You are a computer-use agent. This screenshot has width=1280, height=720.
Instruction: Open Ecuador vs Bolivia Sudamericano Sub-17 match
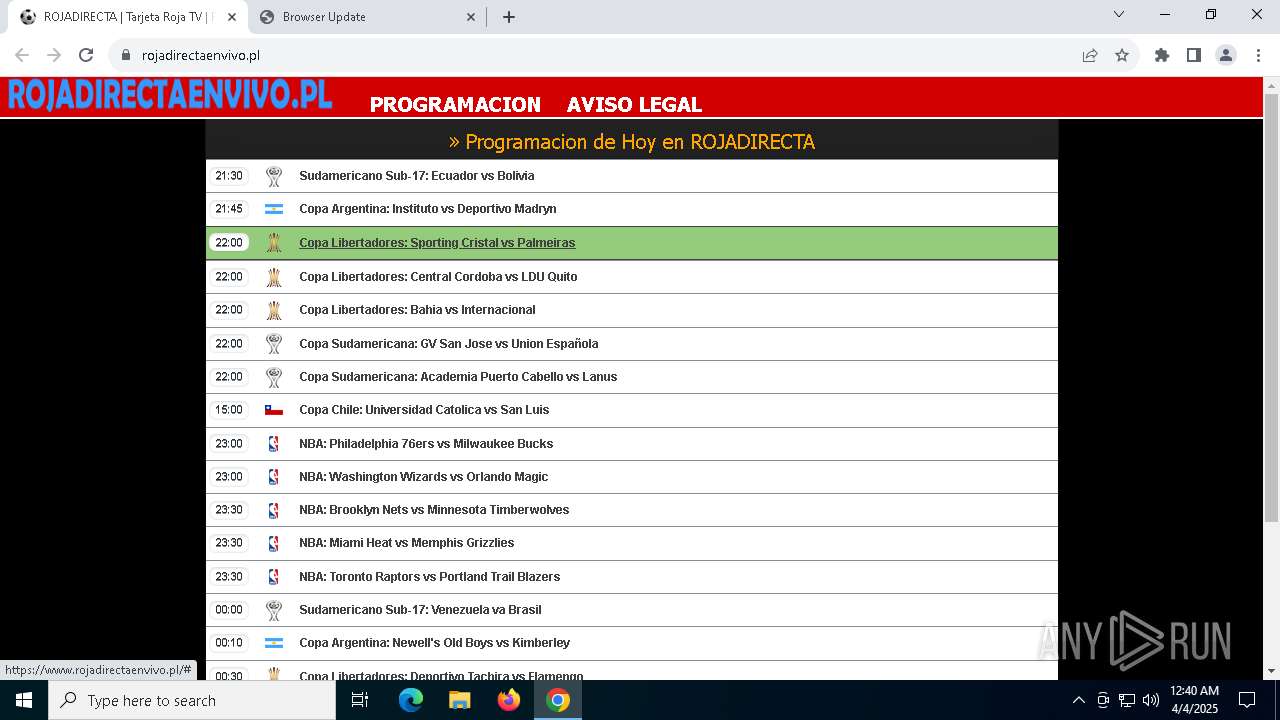pos(416,176)
